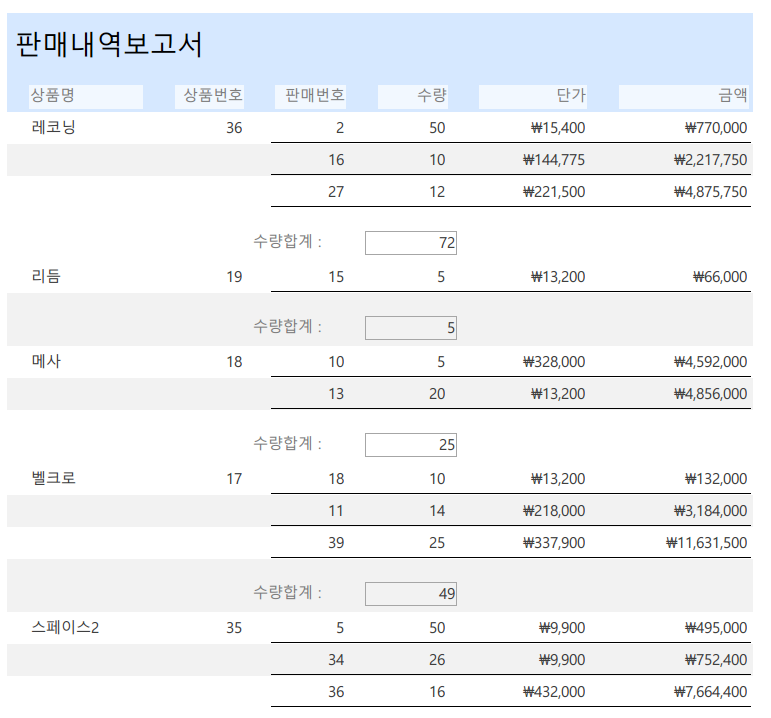
Task: Click the 수량 column header
Action: click(x=413, y=96)
